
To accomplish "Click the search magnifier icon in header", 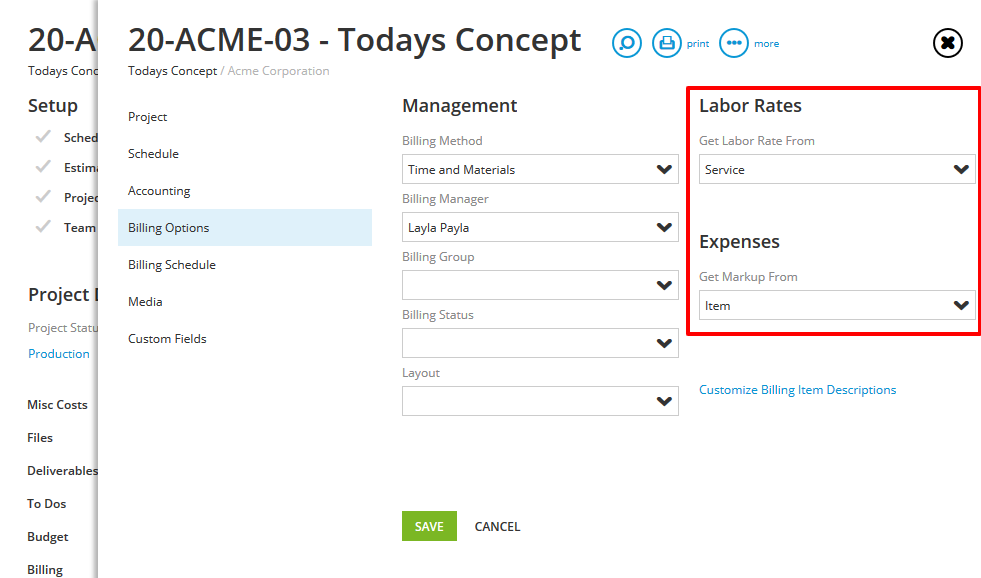I will [x=626, y=43].
